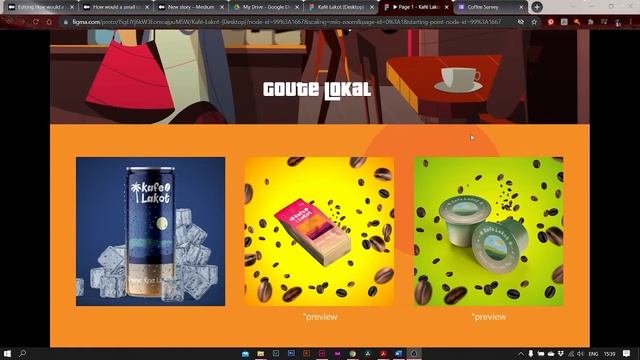This screenshot has width=640, height=360.
Task: Switch to the 'How would a small' tab
Action: click(x=115, y=7)
